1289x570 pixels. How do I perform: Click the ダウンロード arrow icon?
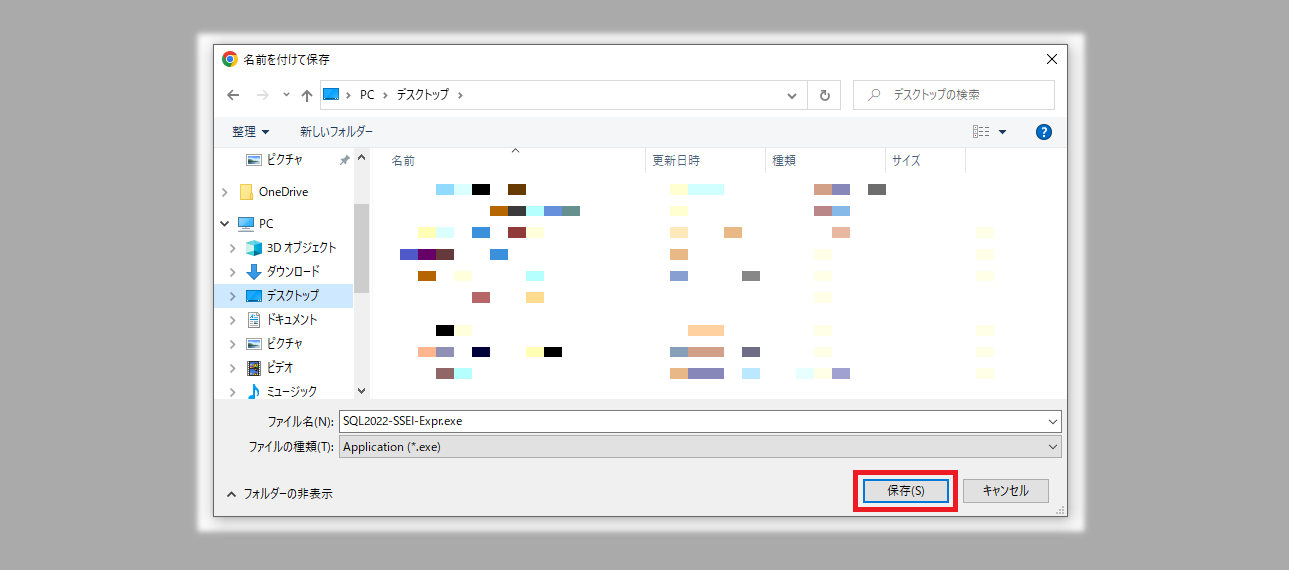pos(254,272)
